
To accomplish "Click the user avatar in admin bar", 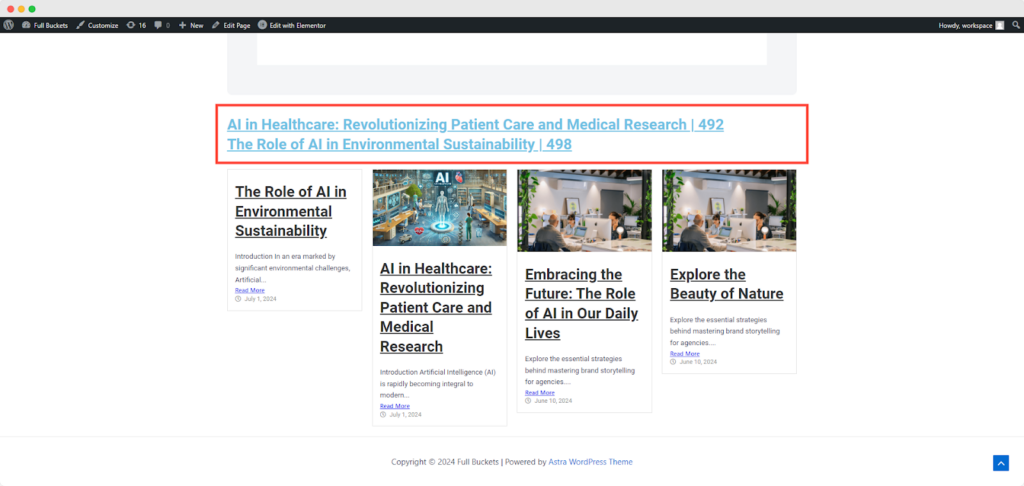I will (x=1000, y=25).
